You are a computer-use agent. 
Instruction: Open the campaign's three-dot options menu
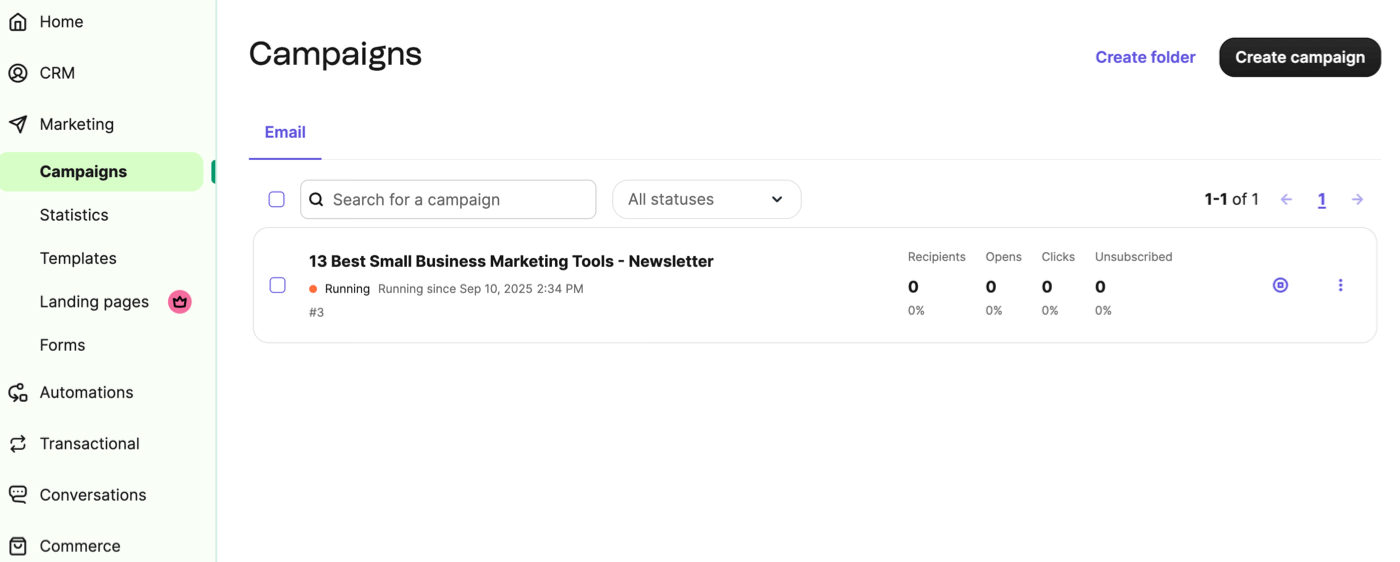[x=1340, y=285]
